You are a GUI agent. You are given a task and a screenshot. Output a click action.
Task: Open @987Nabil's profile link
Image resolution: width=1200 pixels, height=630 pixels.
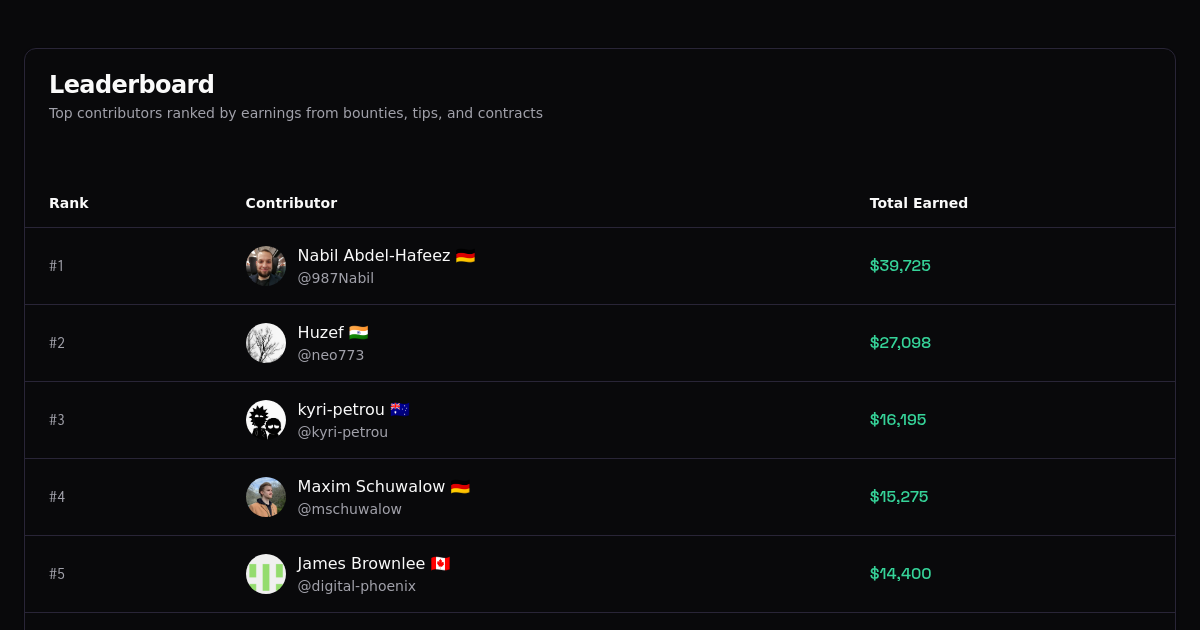pyautogui.click(x=336, y=278)
